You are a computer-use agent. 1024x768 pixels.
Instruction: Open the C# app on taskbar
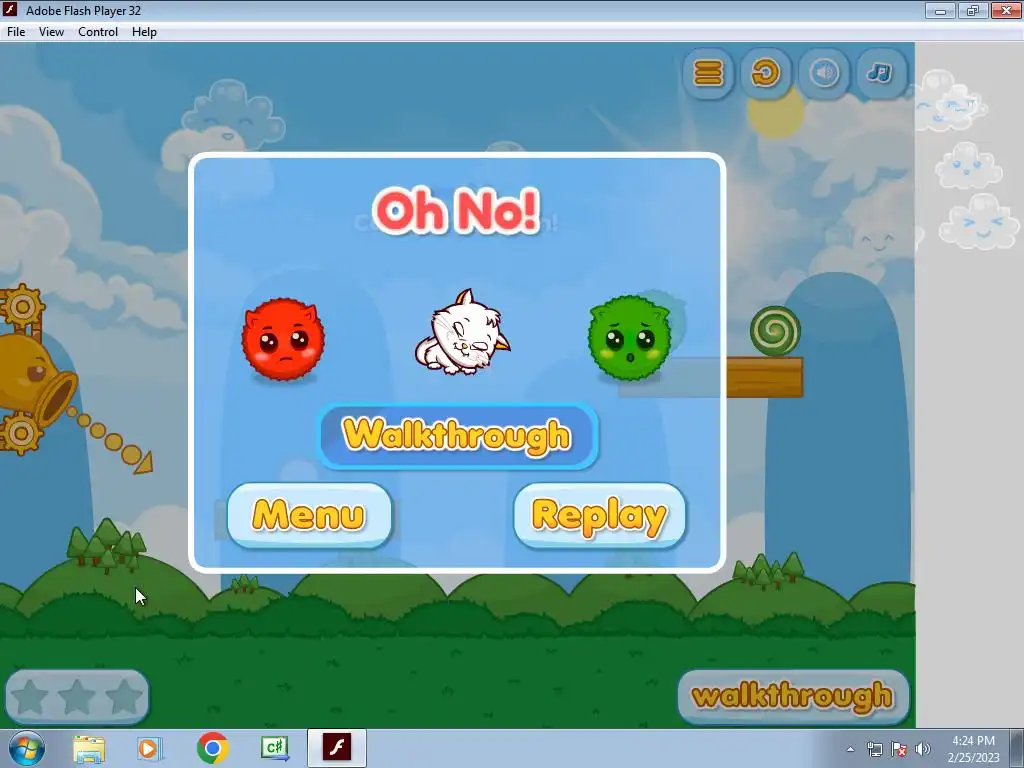click(275, 748)
